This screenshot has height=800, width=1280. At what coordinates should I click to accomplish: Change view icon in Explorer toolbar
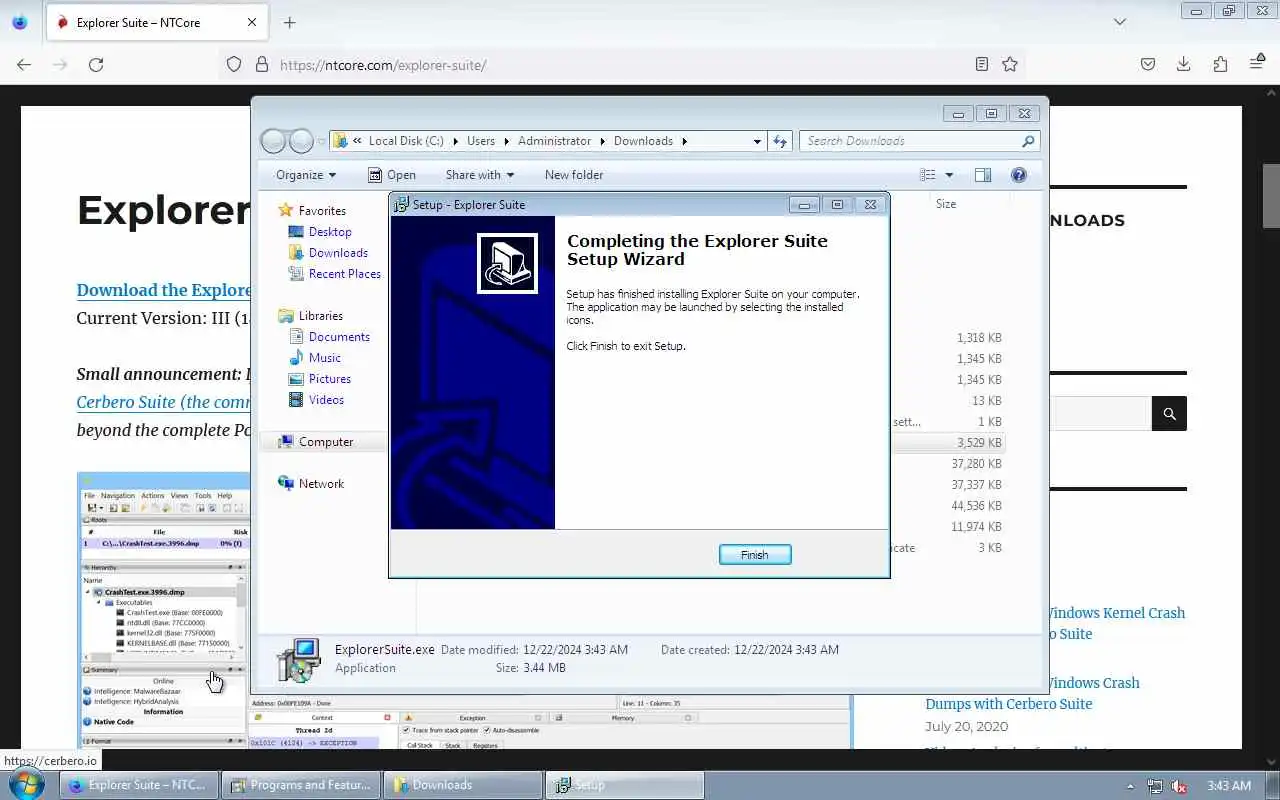(x=928, y=175)
